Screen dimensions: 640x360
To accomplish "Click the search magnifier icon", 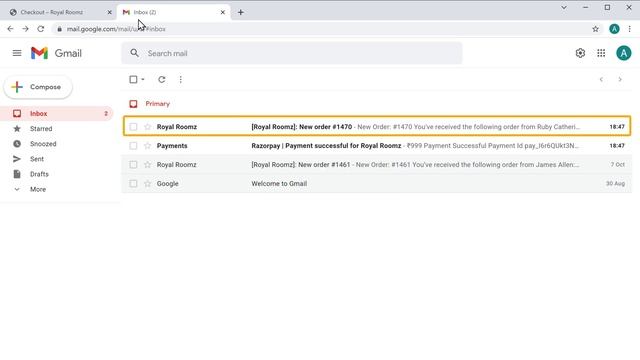I will [134, 53].
